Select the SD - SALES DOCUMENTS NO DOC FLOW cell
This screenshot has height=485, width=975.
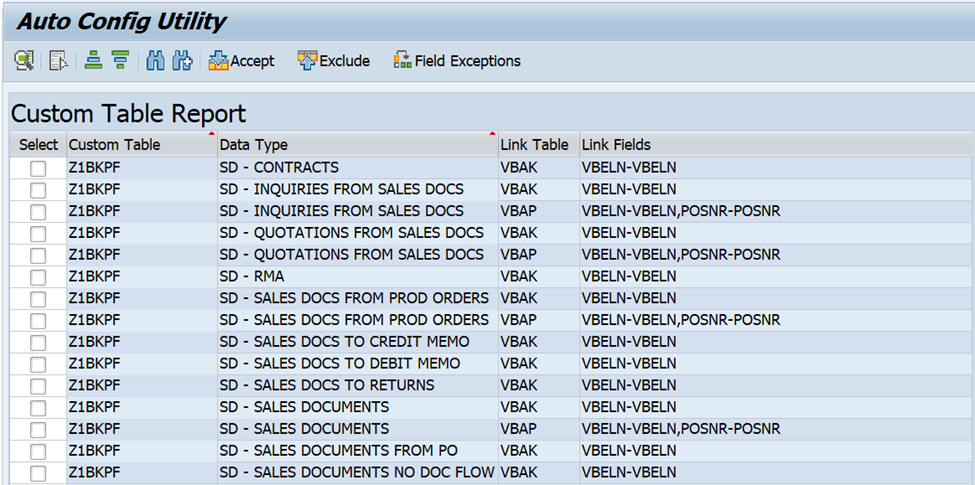coord(357,473)
